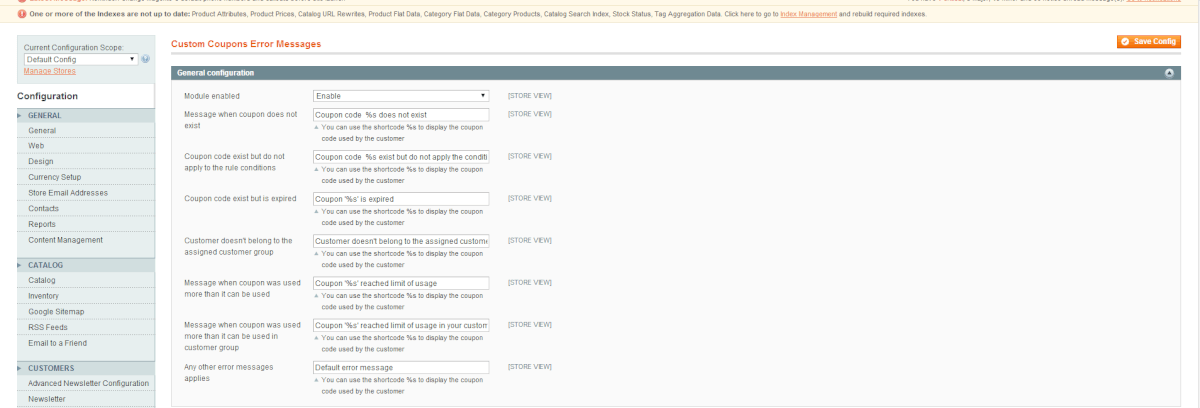Edit the reached limit of usage field

coord(401,283)
